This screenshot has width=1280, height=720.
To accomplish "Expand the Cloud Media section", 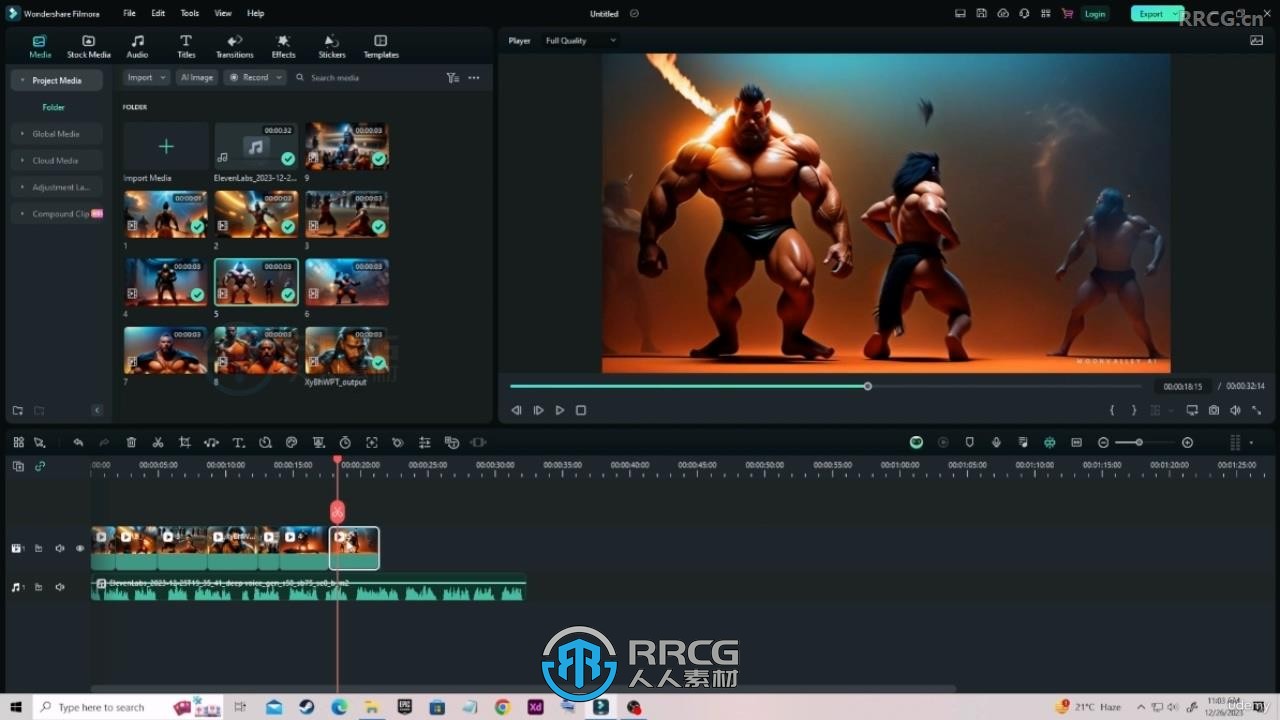I will 57,160.
